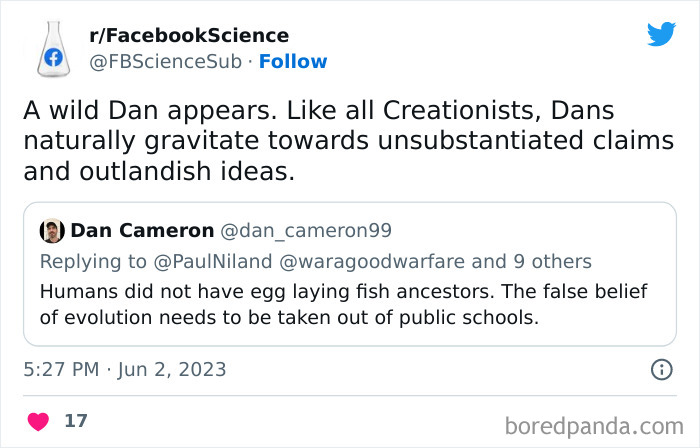Click the 5:27 PM time text
The height and width of the screenshot is (448, 700).
coord(61,370)
